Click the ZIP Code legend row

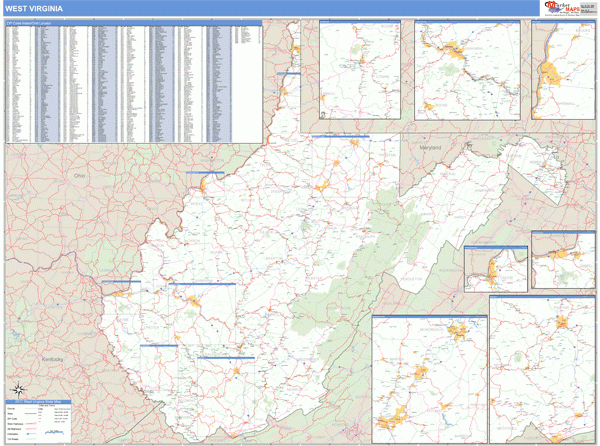[22, 418]
